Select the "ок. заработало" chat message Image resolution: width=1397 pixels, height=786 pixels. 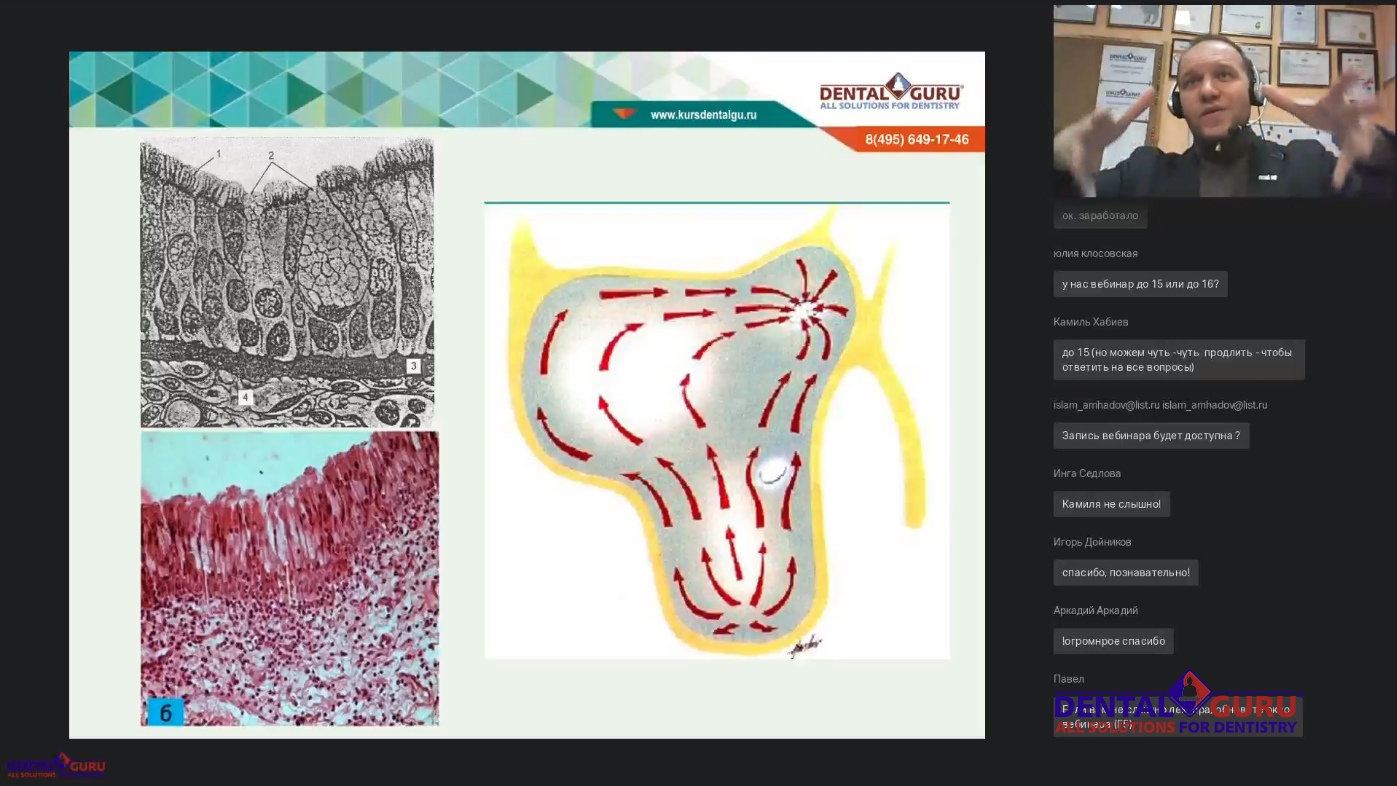[x=1100, y=216]
